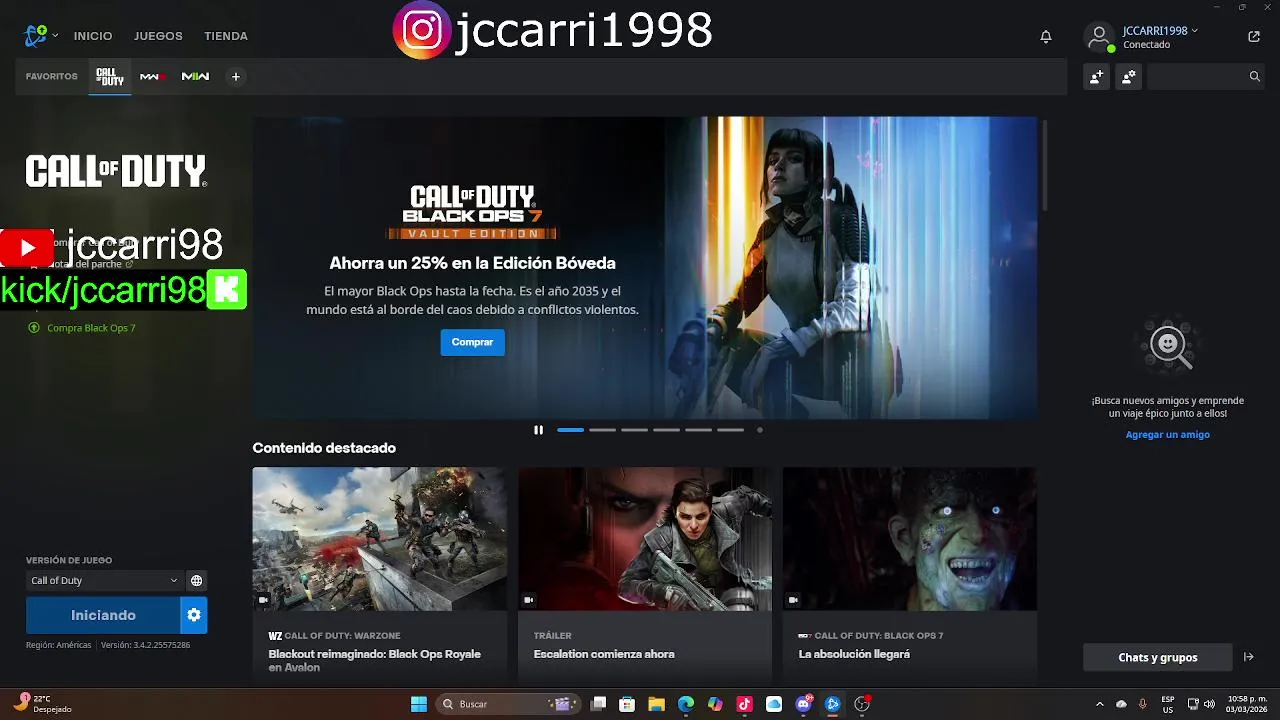1280x720 pixels.
Task: Open the JUEGOS tab
Action: pyautogui.click(x=158, y=36)
